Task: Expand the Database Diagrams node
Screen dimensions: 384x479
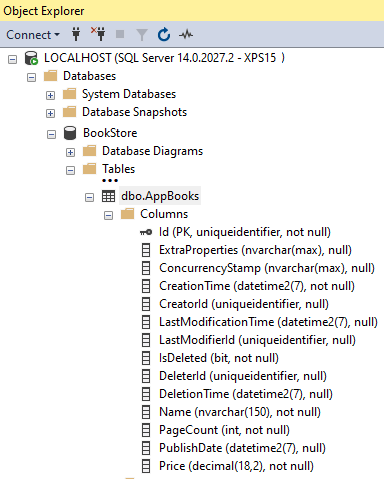Action: [x=70, y=153]
